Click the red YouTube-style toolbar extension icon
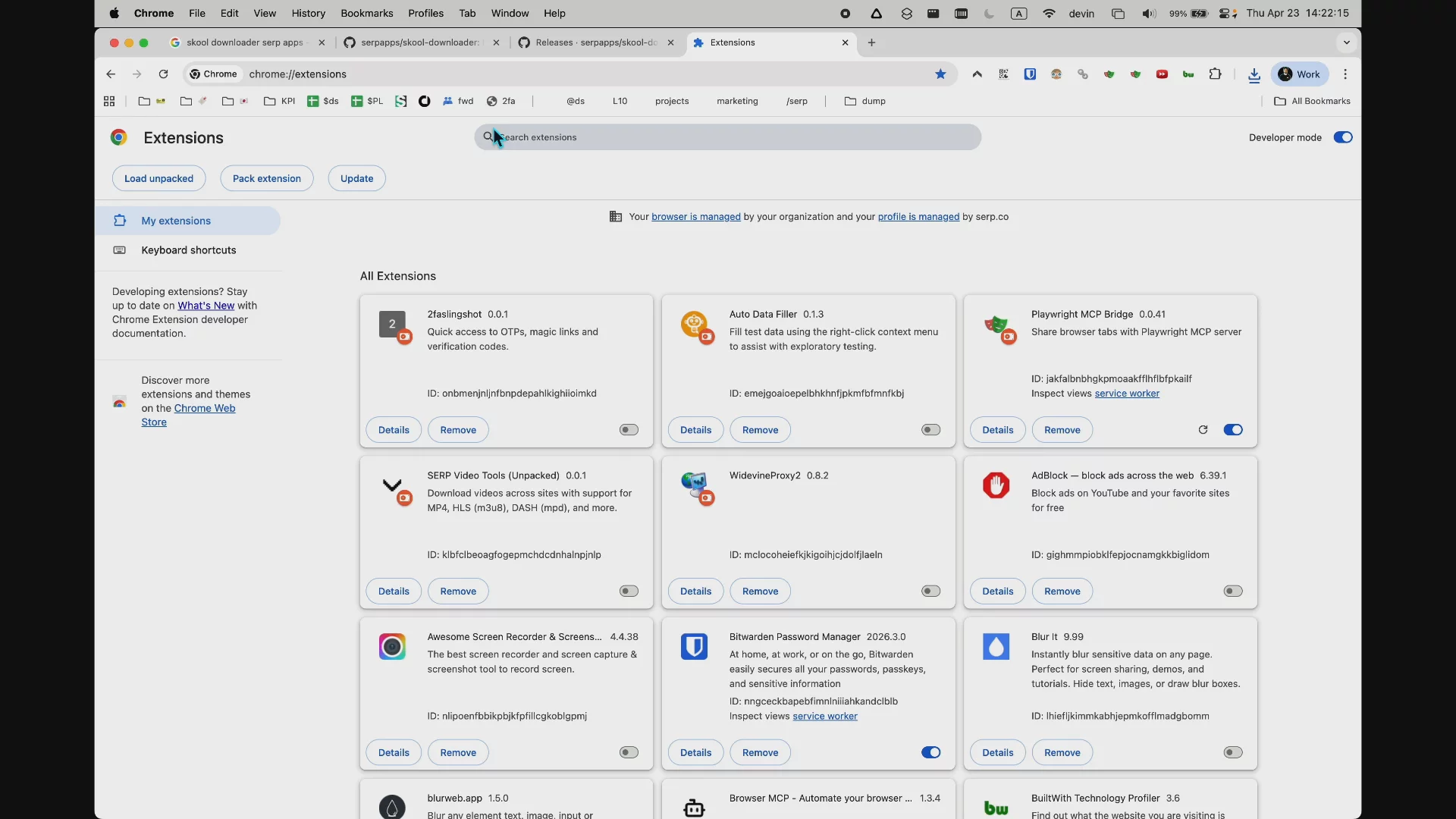 point(1162,74)
